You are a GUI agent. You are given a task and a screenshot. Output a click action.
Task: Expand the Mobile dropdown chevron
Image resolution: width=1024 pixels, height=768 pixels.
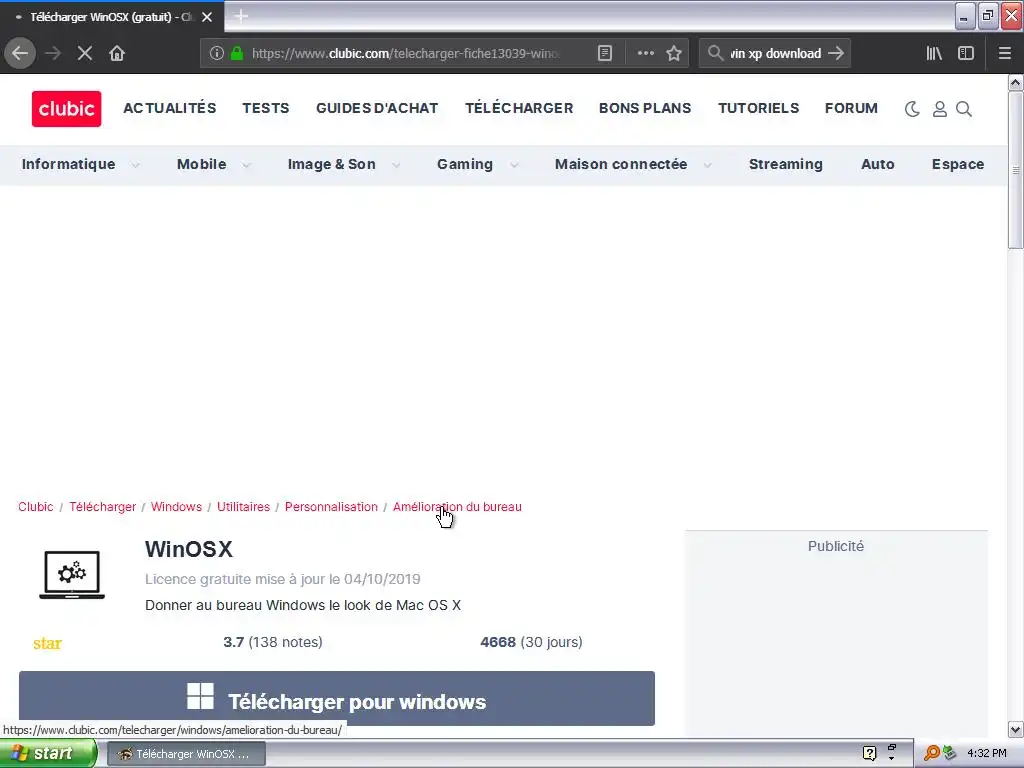(x=246, y=165)
